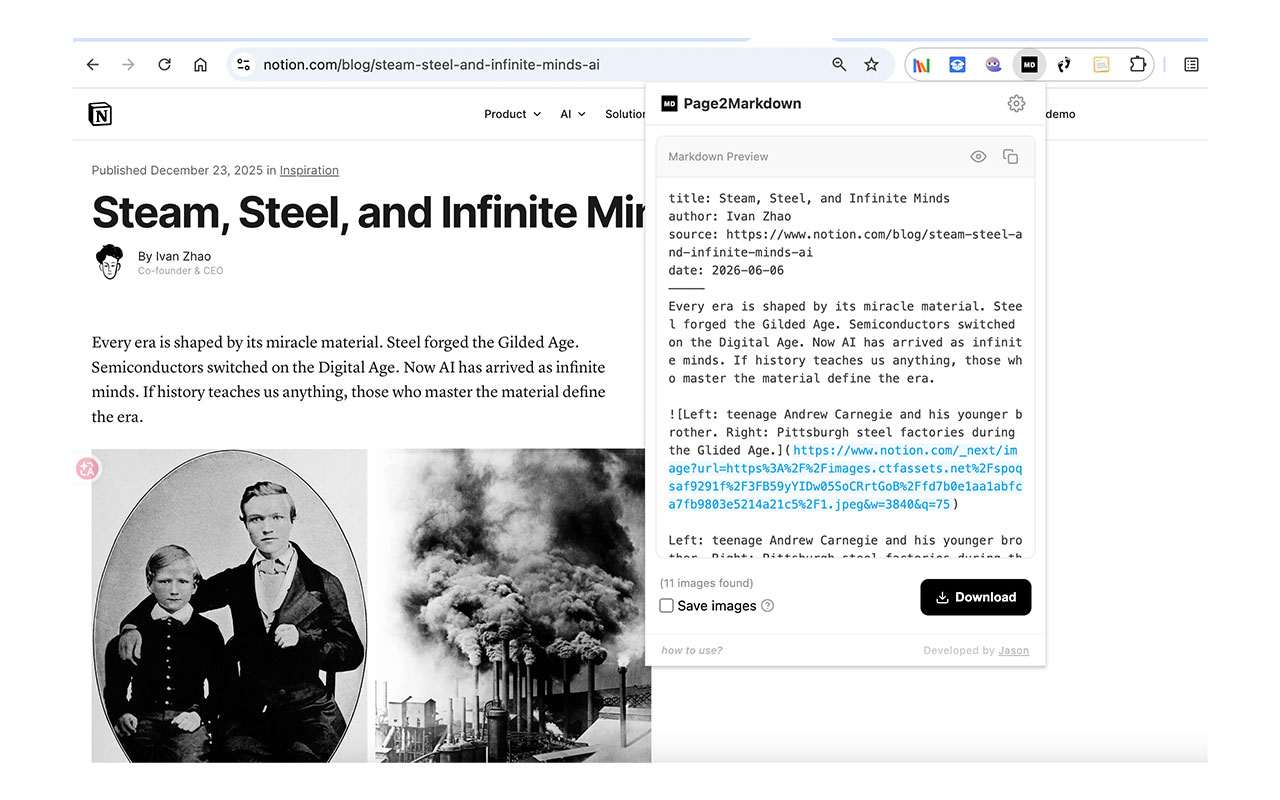Open the footprints extension icon
The image size is (1280, 800).
click(x=1064, y=64)
